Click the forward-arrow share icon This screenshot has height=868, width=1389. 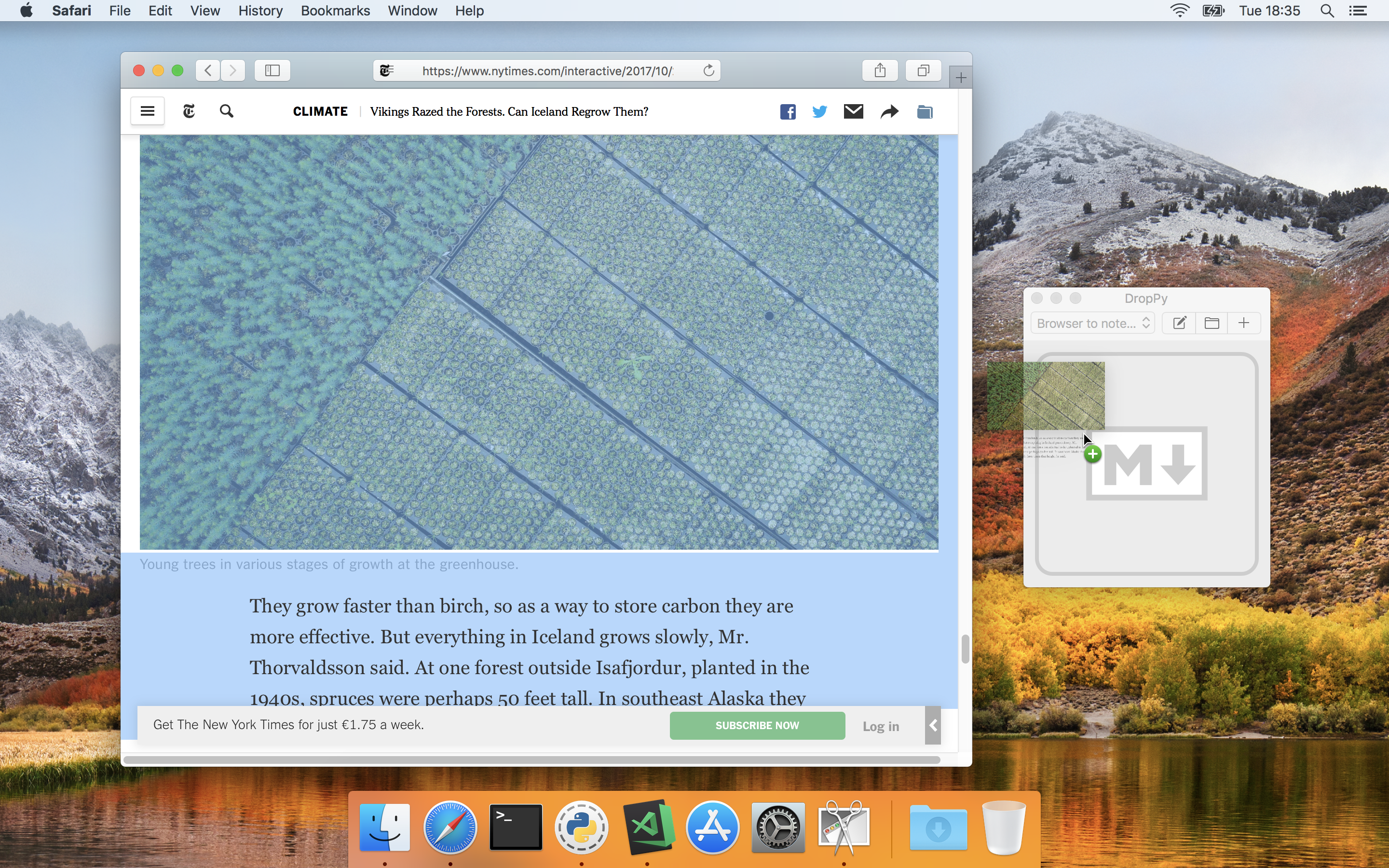[889, 112]
